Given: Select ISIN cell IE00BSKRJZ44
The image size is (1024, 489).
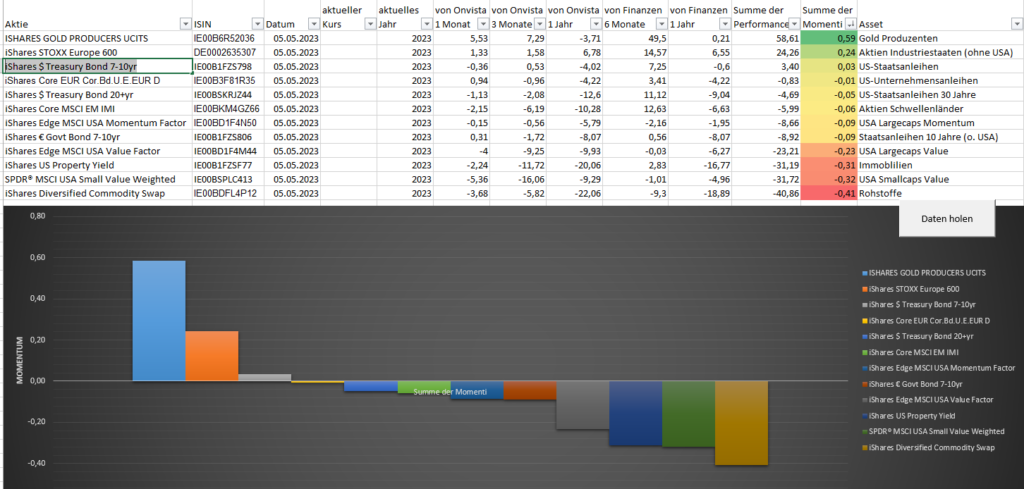Looking at the screenshot, I should 228,95.
